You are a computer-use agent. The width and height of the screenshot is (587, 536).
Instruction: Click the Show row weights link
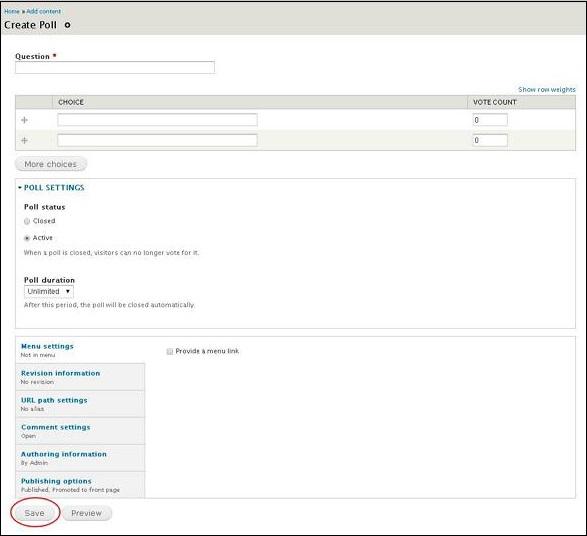547,89
